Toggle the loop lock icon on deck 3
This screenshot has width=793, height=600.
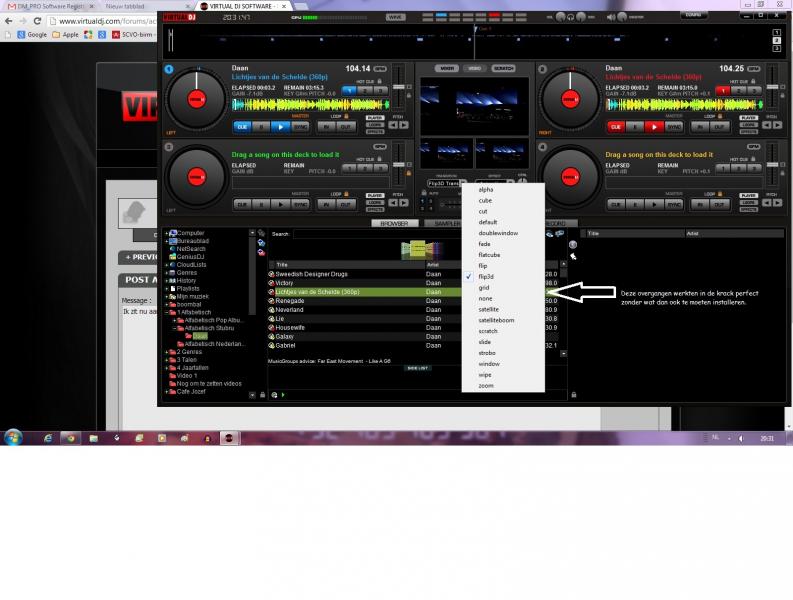pyautogui.click(x=346, y=194)
